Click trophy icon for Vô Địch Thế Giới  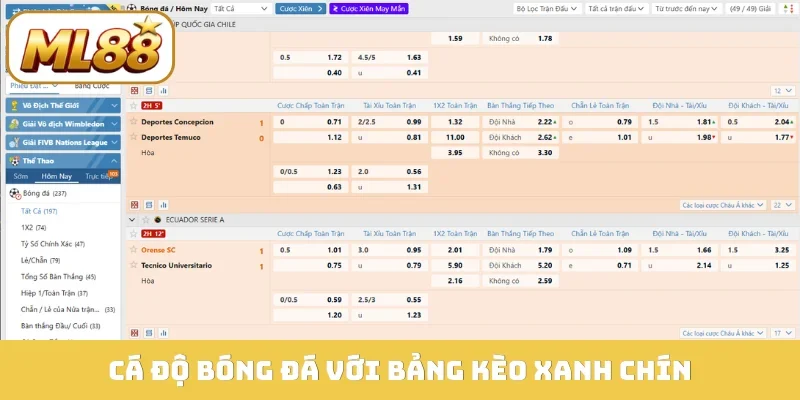pos(14,106)
